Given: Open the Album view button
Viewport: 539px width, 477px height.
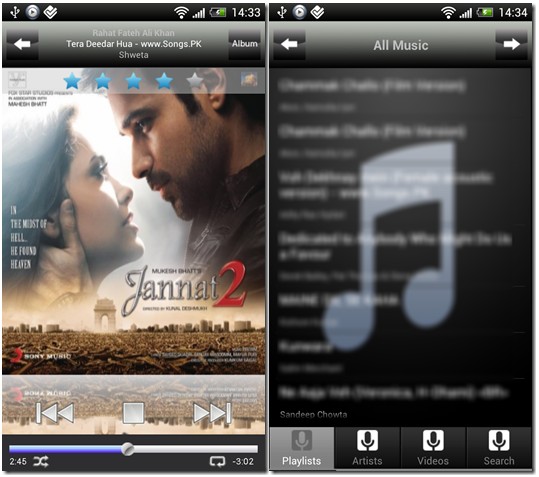Looking at the screenshot, I should pos(244,44).
